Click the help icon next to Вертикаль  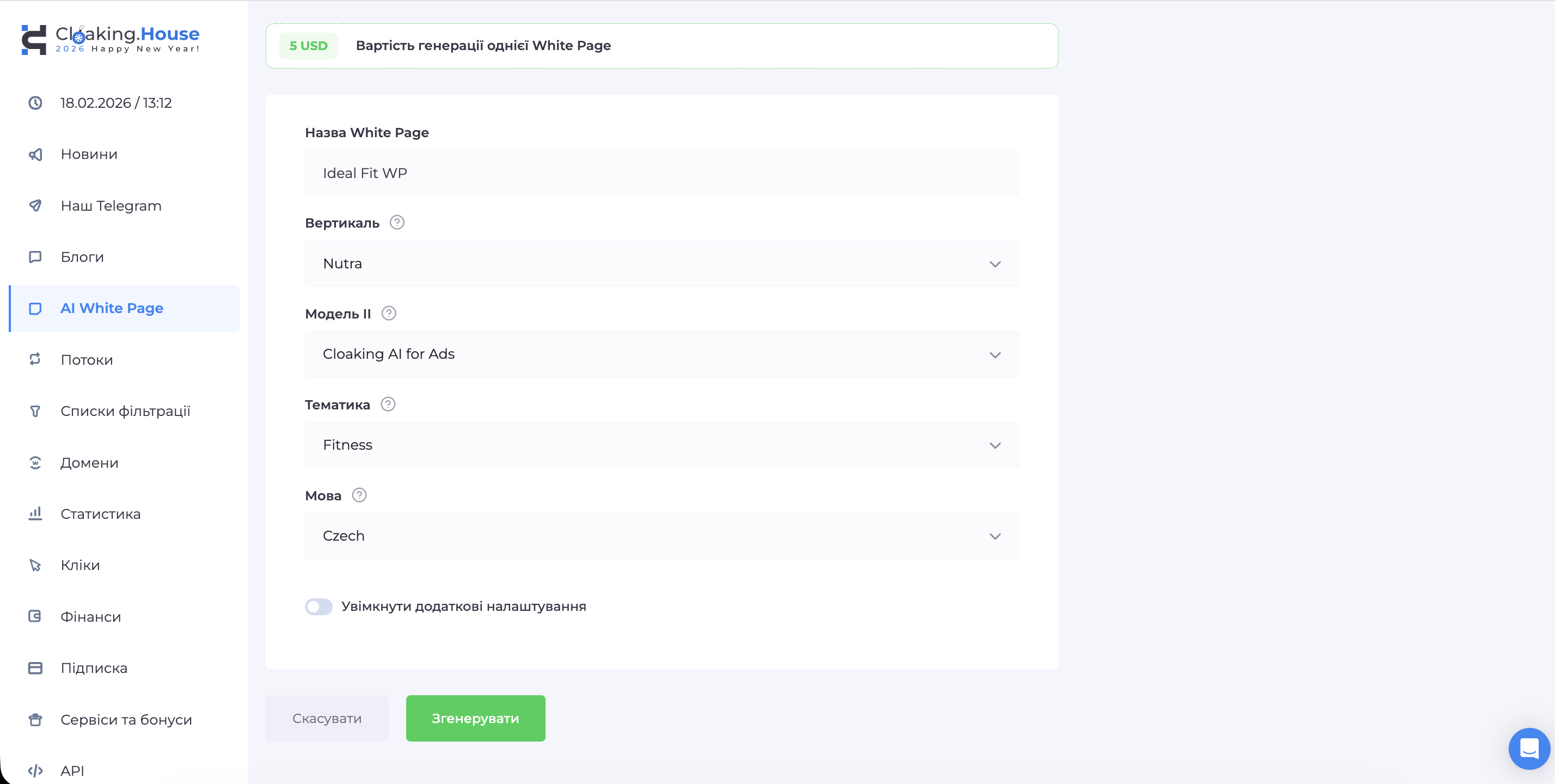396,223
